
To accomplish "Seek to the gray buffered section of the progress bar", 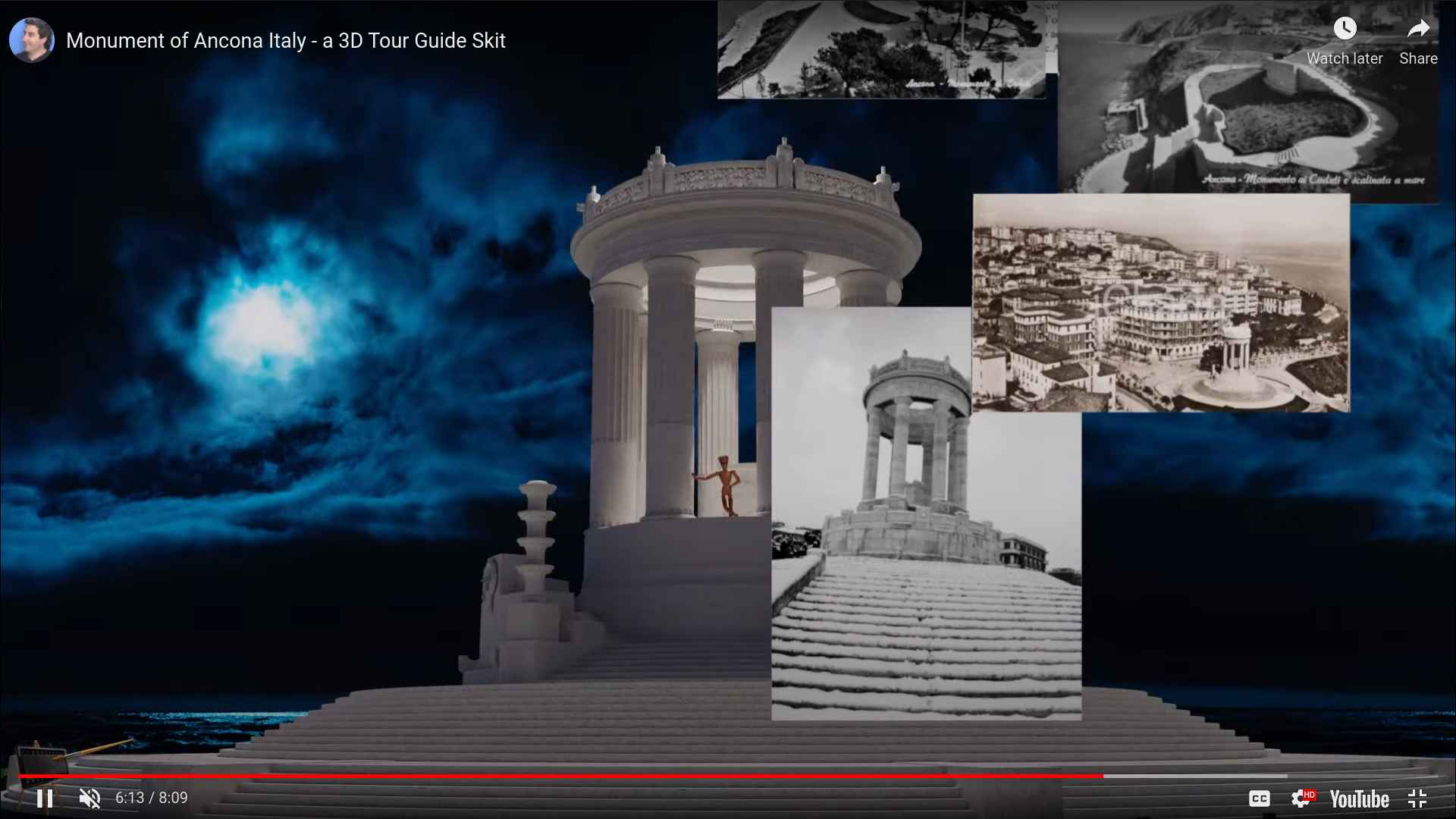I will pyautogui.click(x=1194, y=777).
